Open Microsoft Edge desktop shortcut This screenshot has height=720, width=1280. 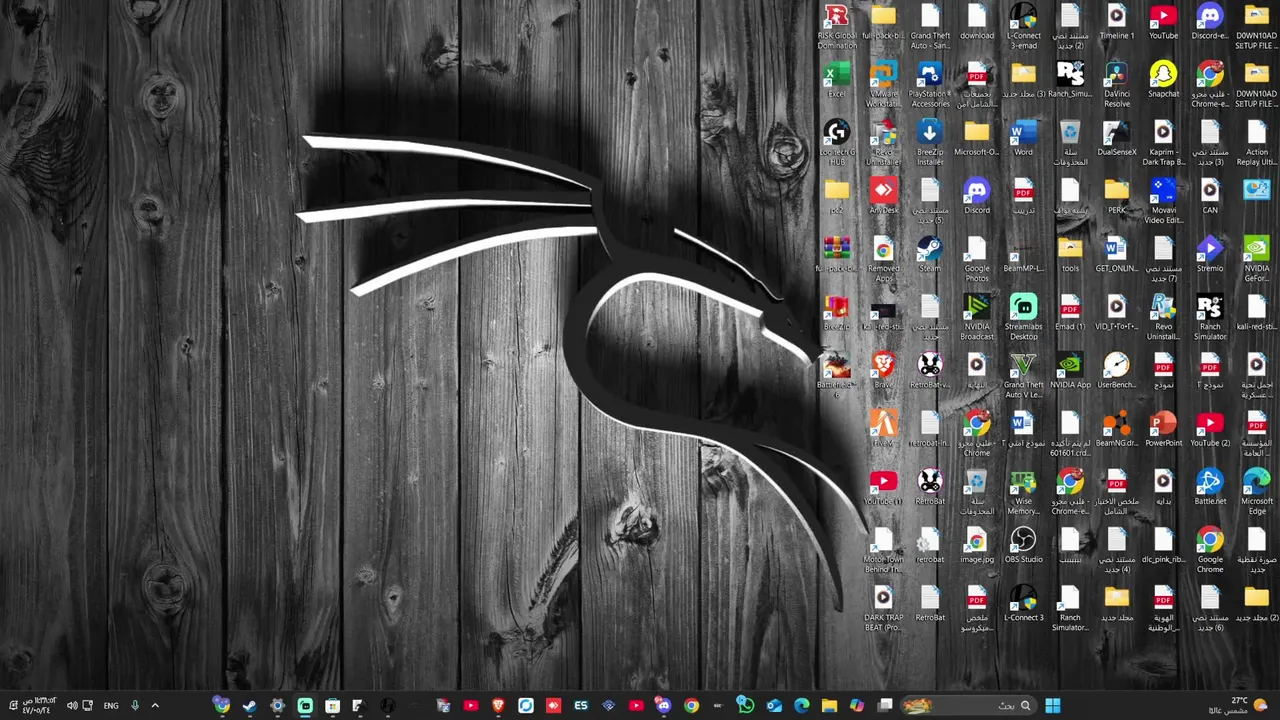(1257, 491)
